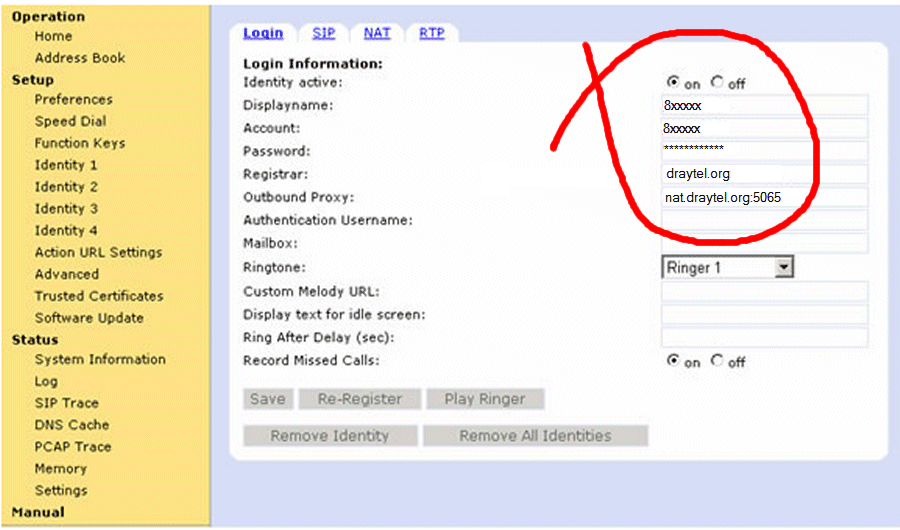Open SIP Trace page
Image resolution: width=900 pixels, height=530 pixels.
67,403
